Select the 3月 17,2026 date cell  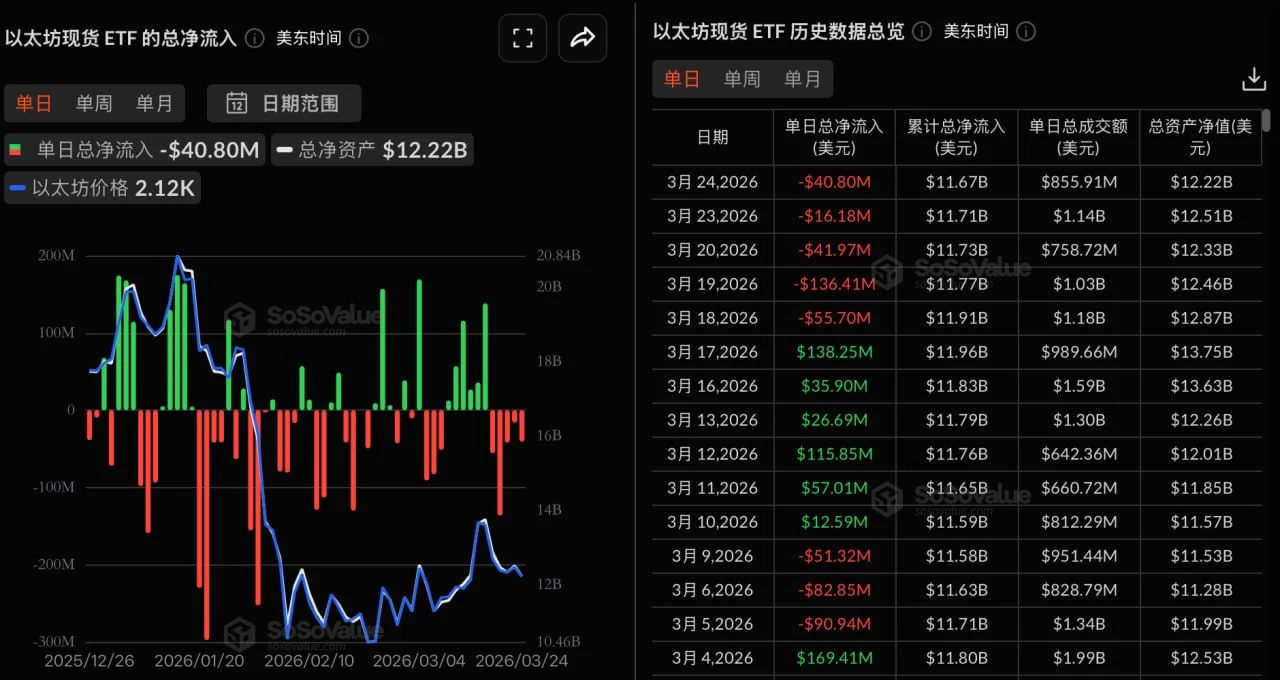tap(712, 352)
